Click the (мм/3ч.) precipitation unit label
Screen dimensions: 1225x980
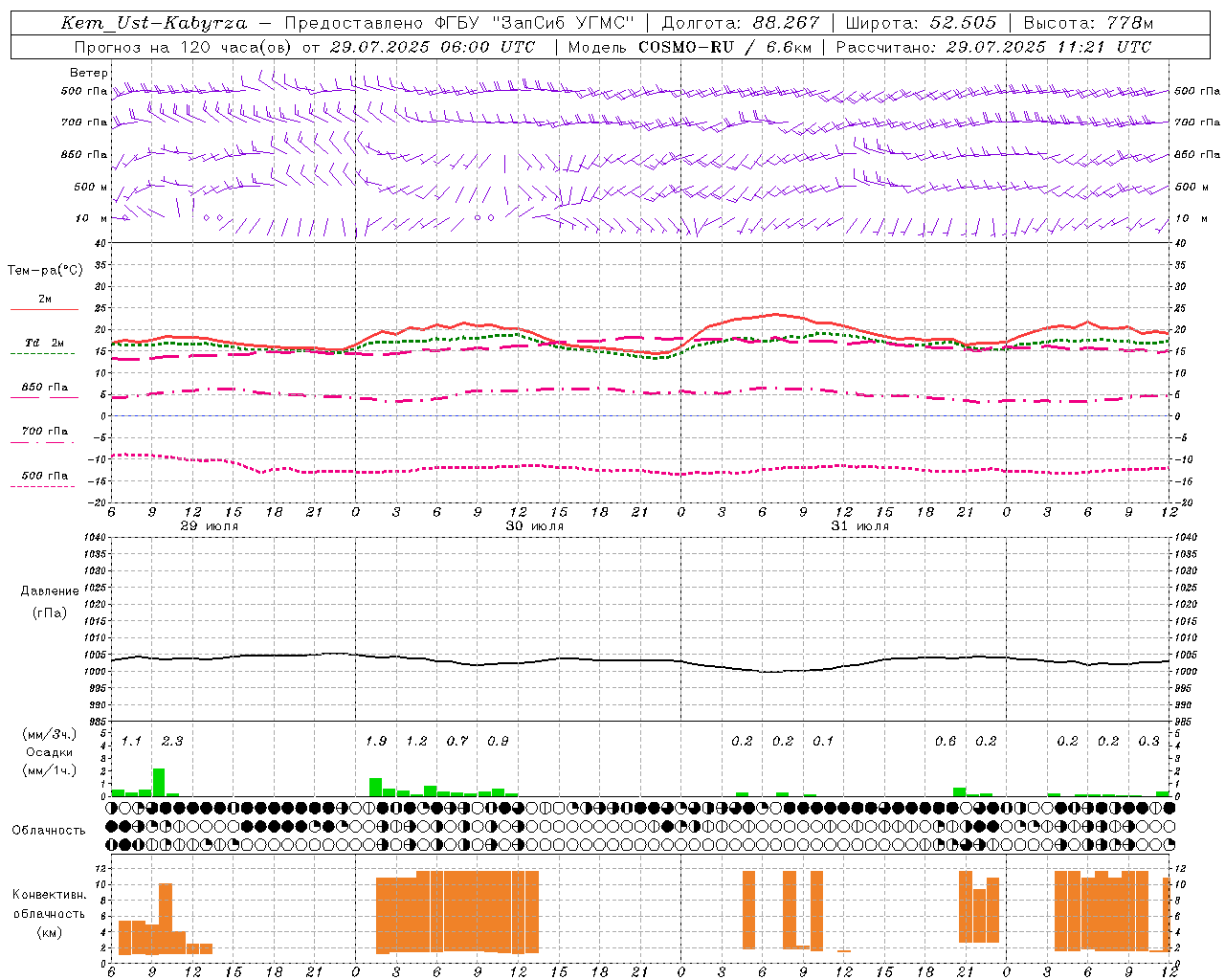tap(50, 734)
